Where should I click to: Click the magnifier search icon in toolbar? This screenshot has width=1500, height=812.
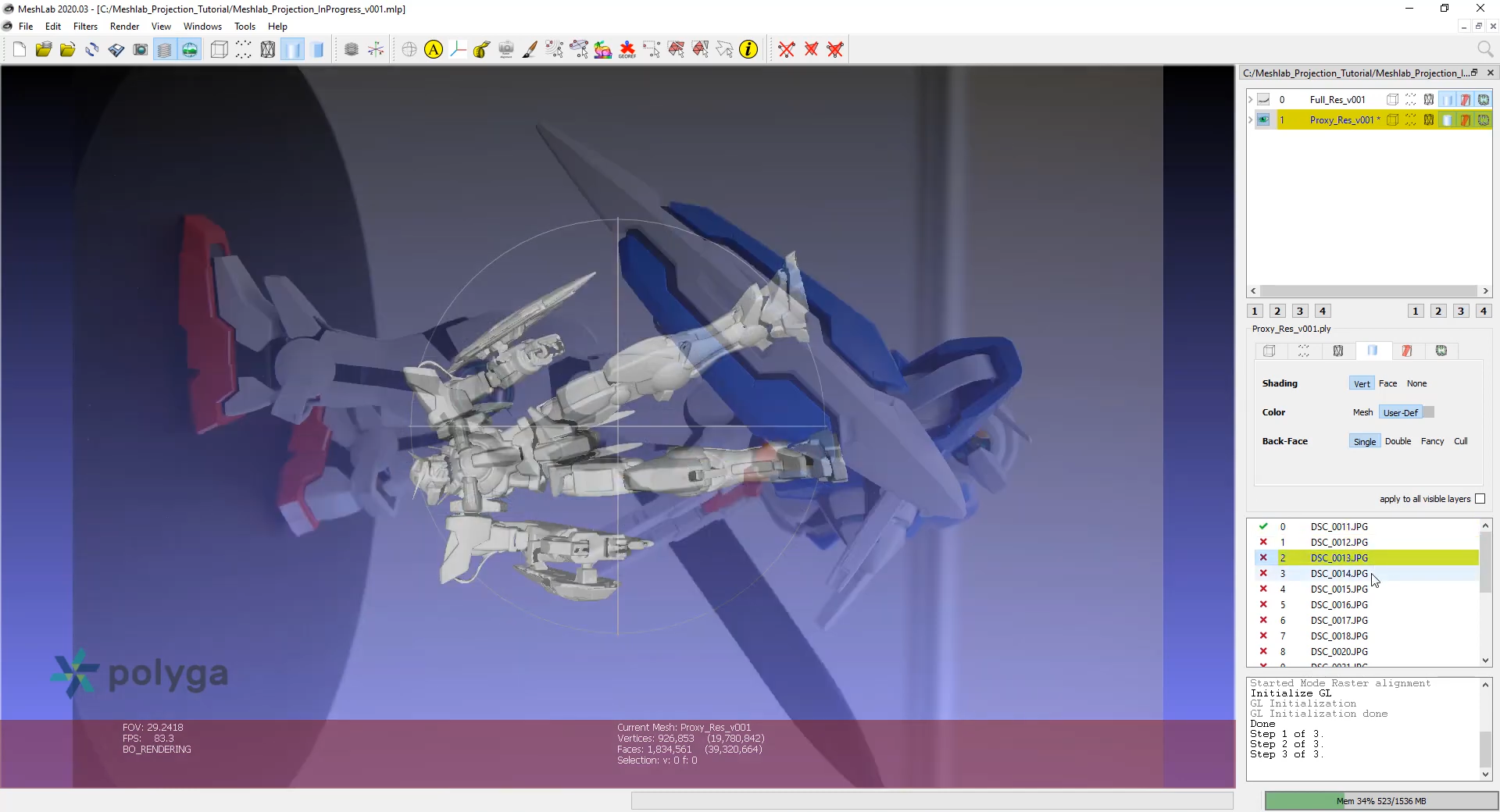pyautogui.click(x=1485, y=50)
